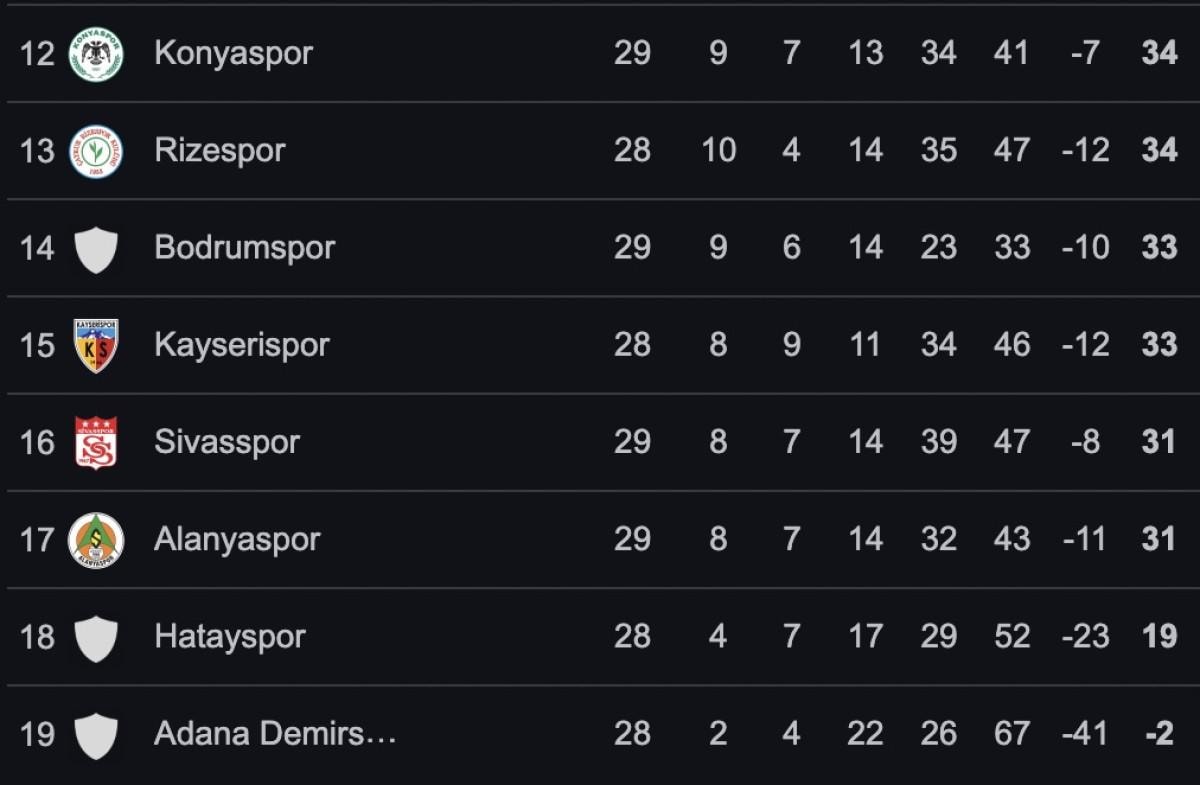The width and height of the screenshot is (1200, 785).
Task: Click Adana Demirspor's -2 points total
Action: (x=1159, y=734)
